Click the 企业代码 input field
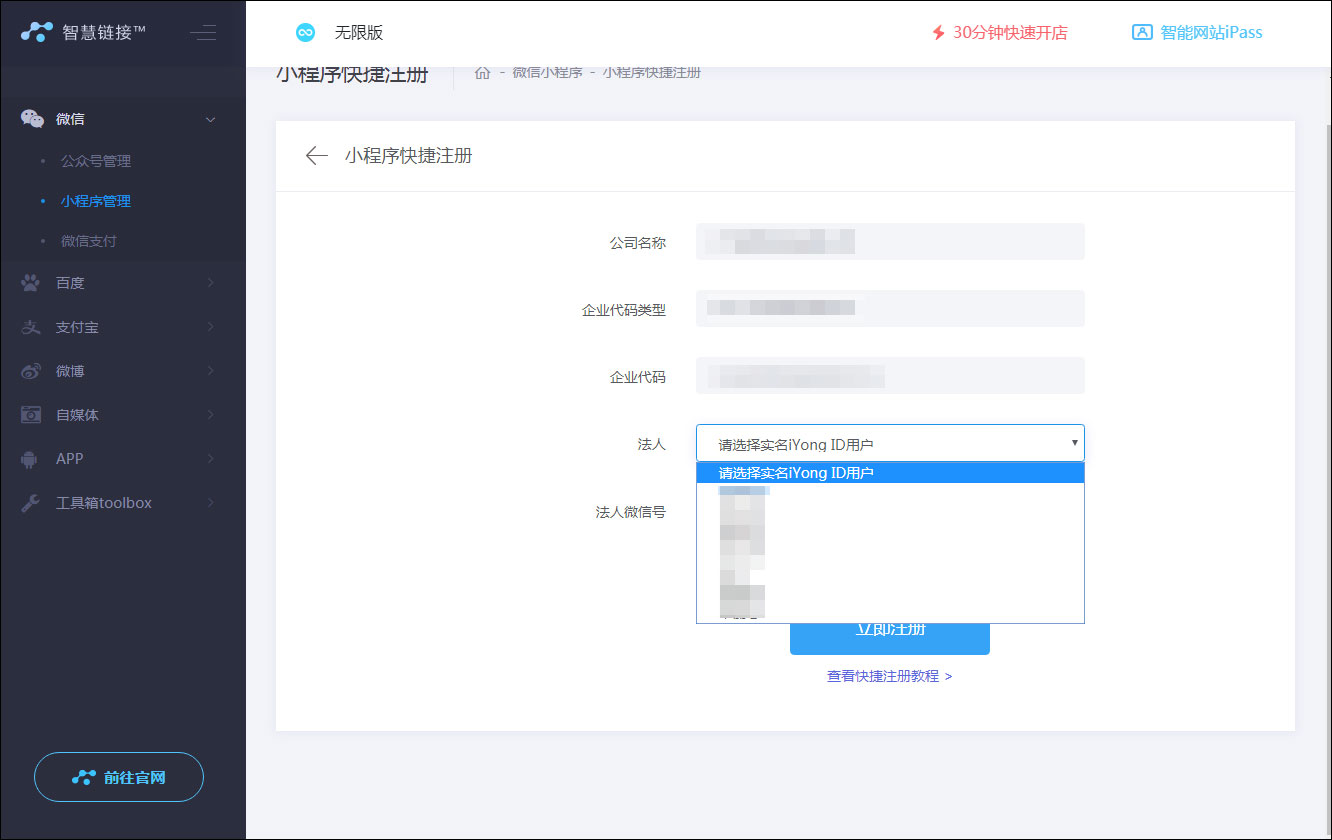The image size is (1332, 840). pos(890,375)
